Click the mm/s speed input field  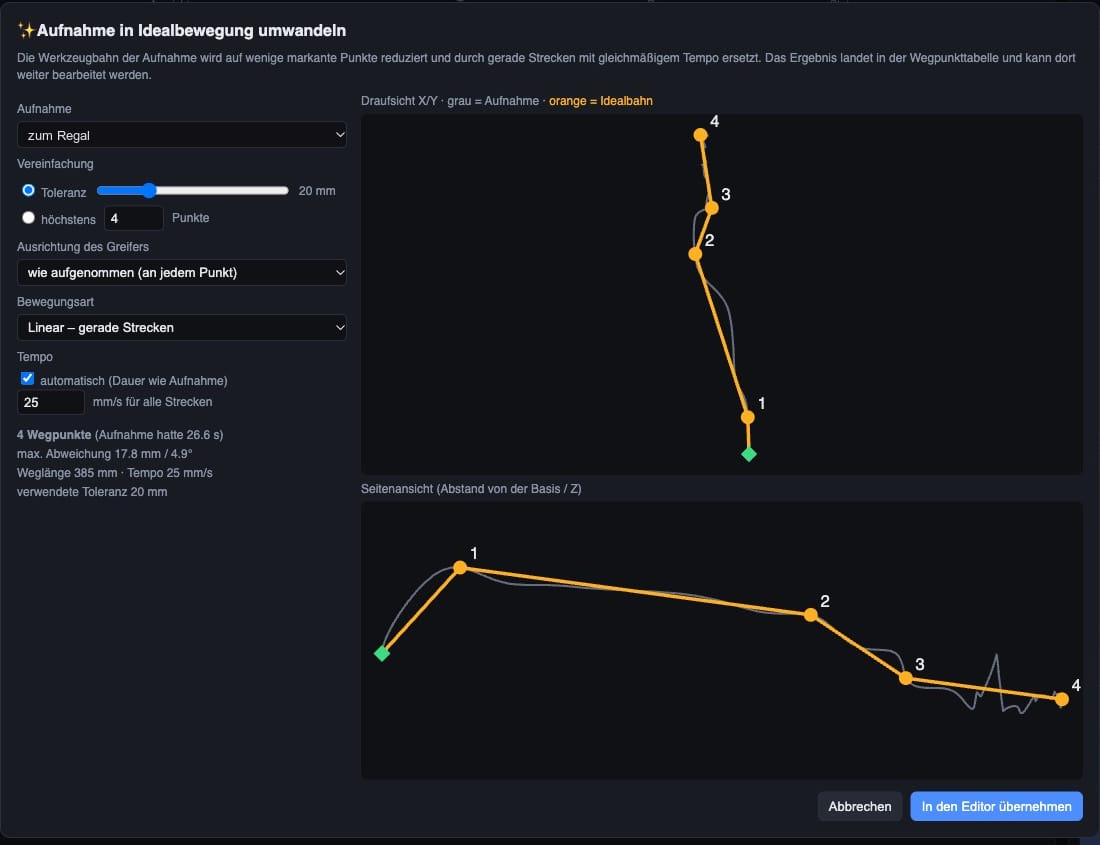51,402
